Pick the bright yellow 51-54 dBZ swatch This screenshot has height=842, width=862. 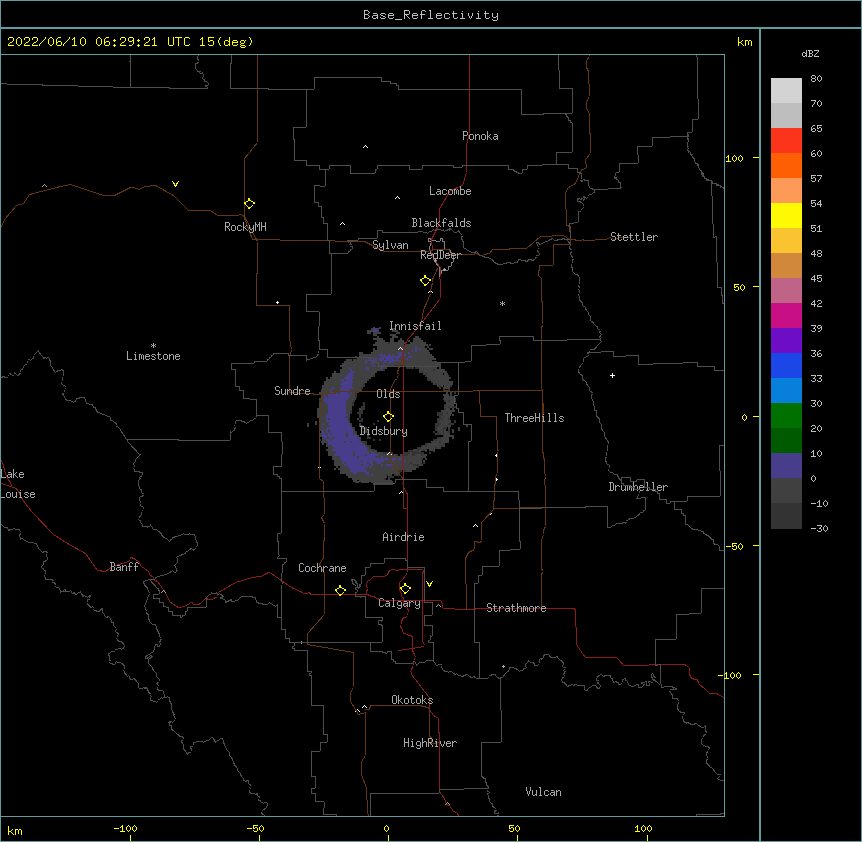tap(786, 215)
